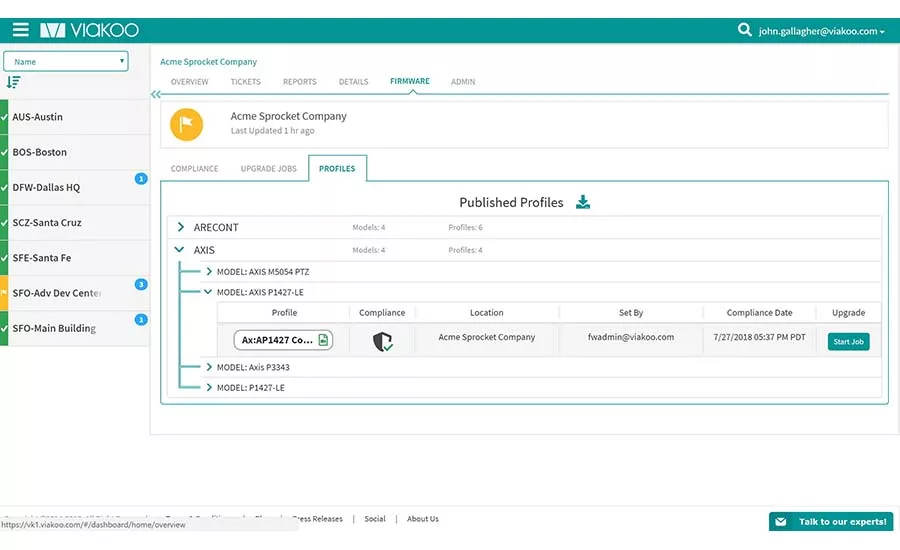
Task: Switch to the Reports tab
Action: click(x=300, y=82)
